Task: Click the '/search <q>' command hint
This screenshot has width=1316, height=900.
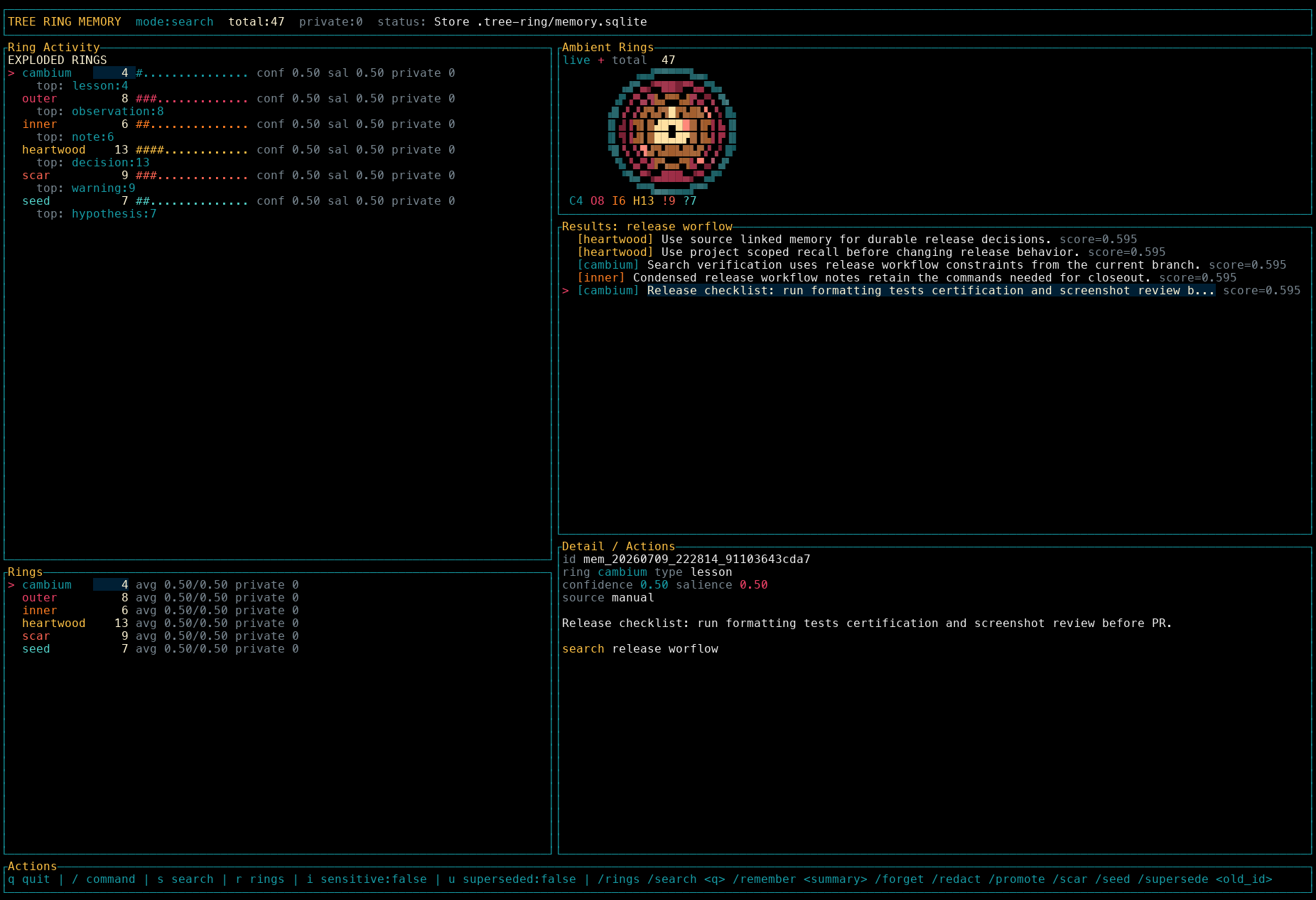Action: (x=686, y=879)
